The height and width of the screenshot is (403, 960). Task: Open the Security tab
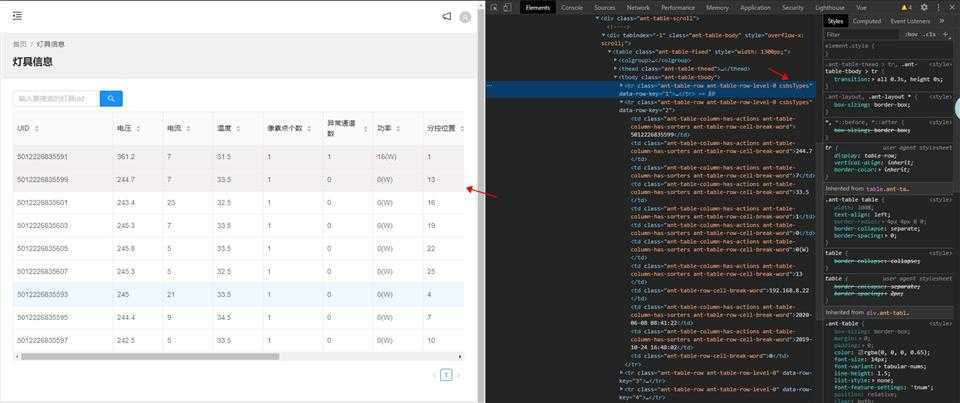coord(793,7)
